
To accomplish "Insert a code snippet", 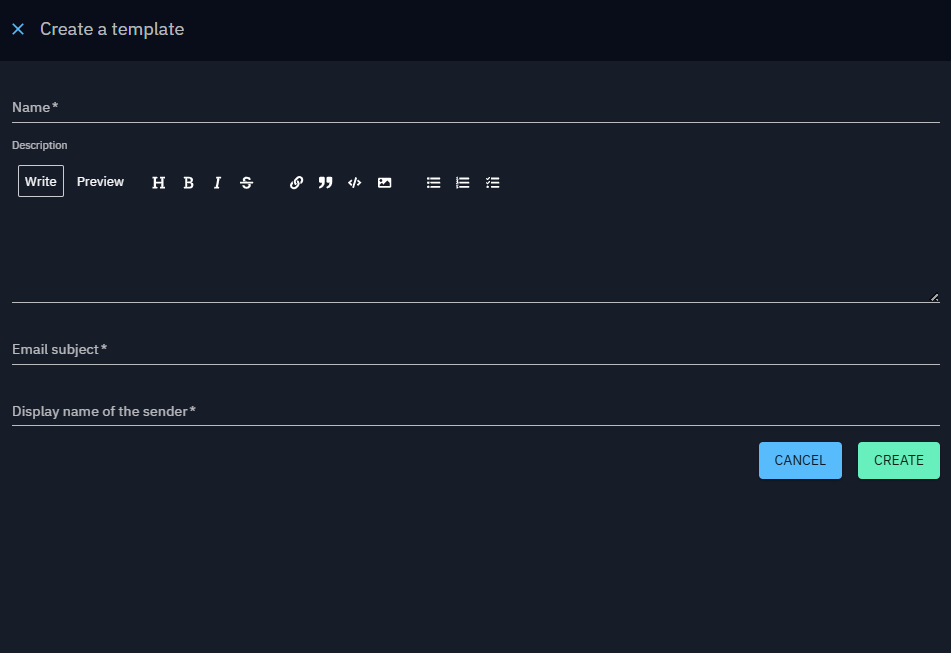I will tap(354, 183).
